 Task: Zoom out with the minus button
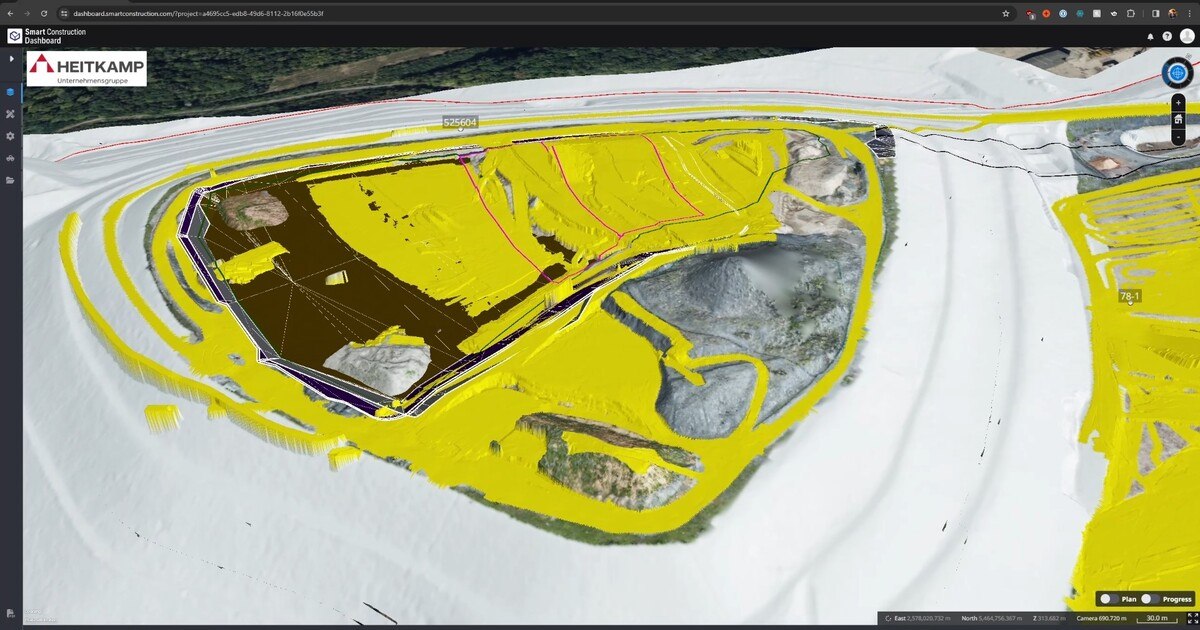point(1179,137)
